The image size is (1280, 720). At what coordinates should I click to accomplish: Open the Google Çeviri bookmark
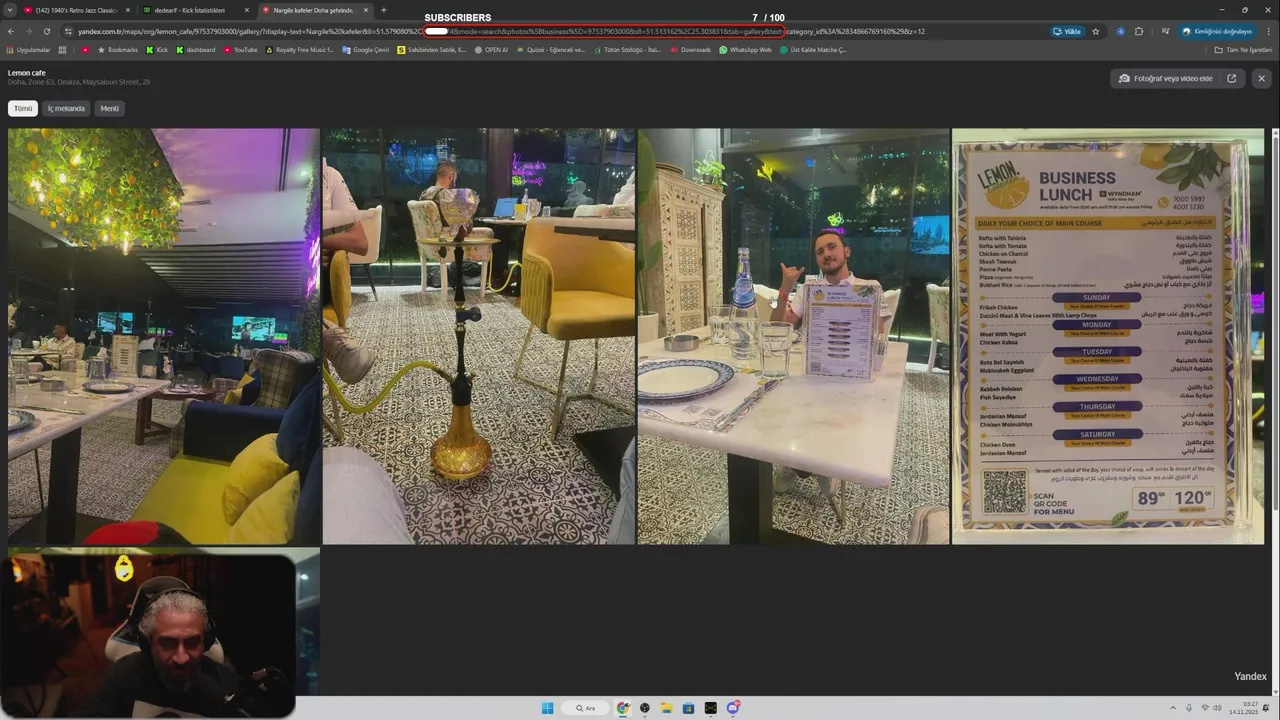tap(366, 49)
